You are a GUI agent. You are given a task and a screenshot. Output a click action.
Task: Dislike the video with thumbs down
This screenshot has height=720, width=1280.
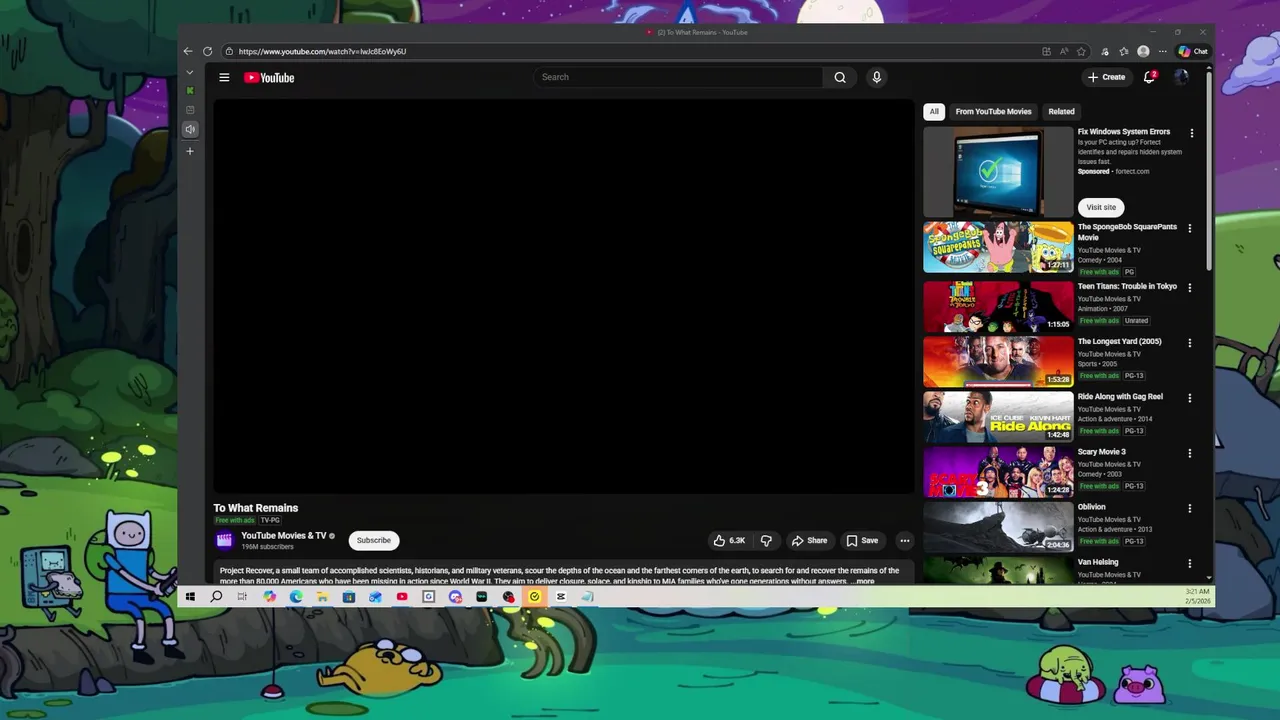pos(766,540)
